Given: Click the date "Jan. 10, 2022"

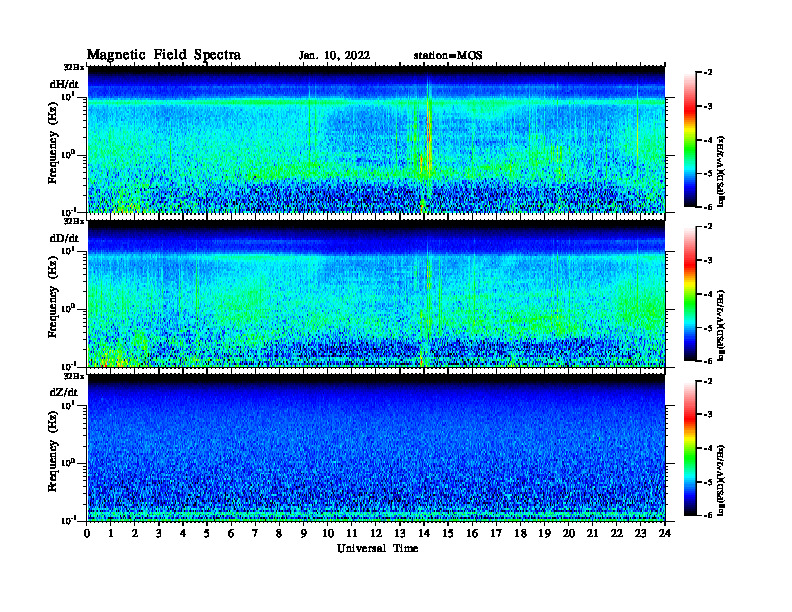Looking at the screenshot, I should (334, 56).
